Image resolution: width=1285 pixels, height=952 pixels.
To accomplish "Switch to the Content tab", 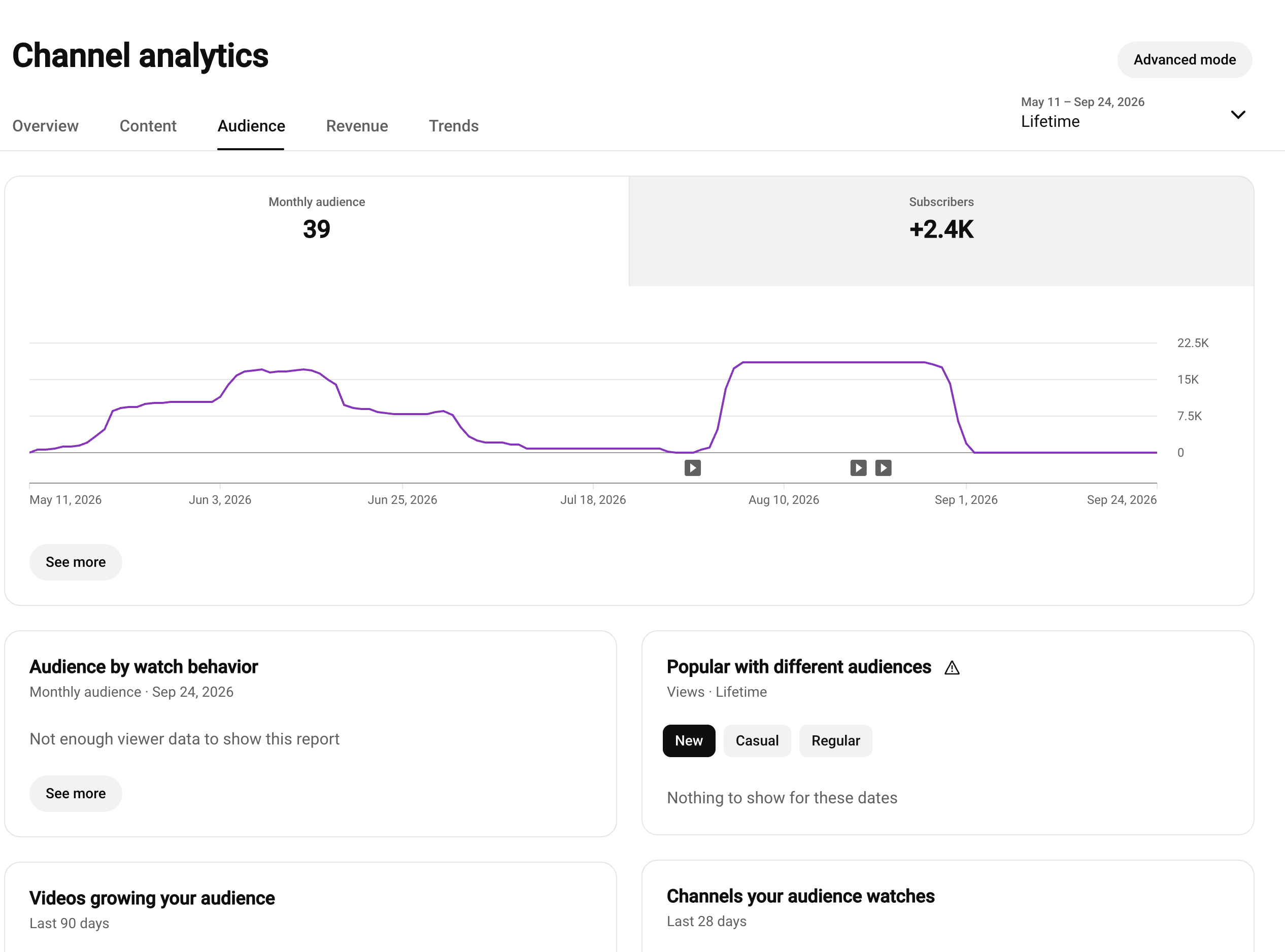I will [148, 126].
